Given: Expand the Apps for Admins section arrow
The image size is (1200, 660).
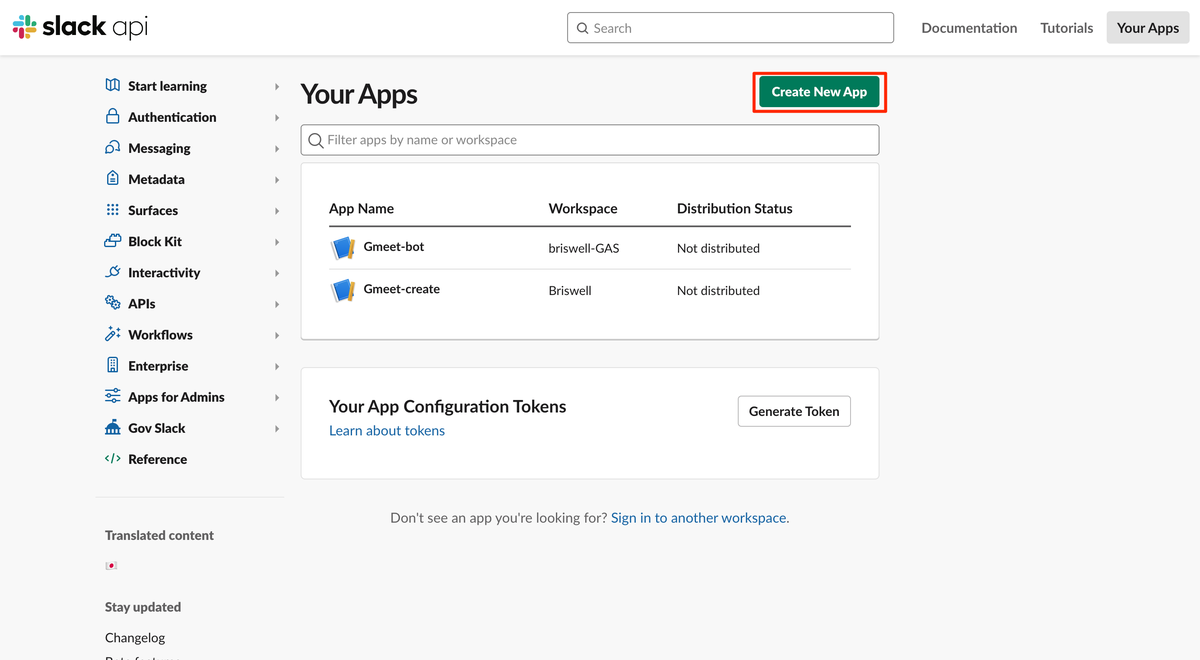Looking at the screenshot, I should tap(277, 398).
